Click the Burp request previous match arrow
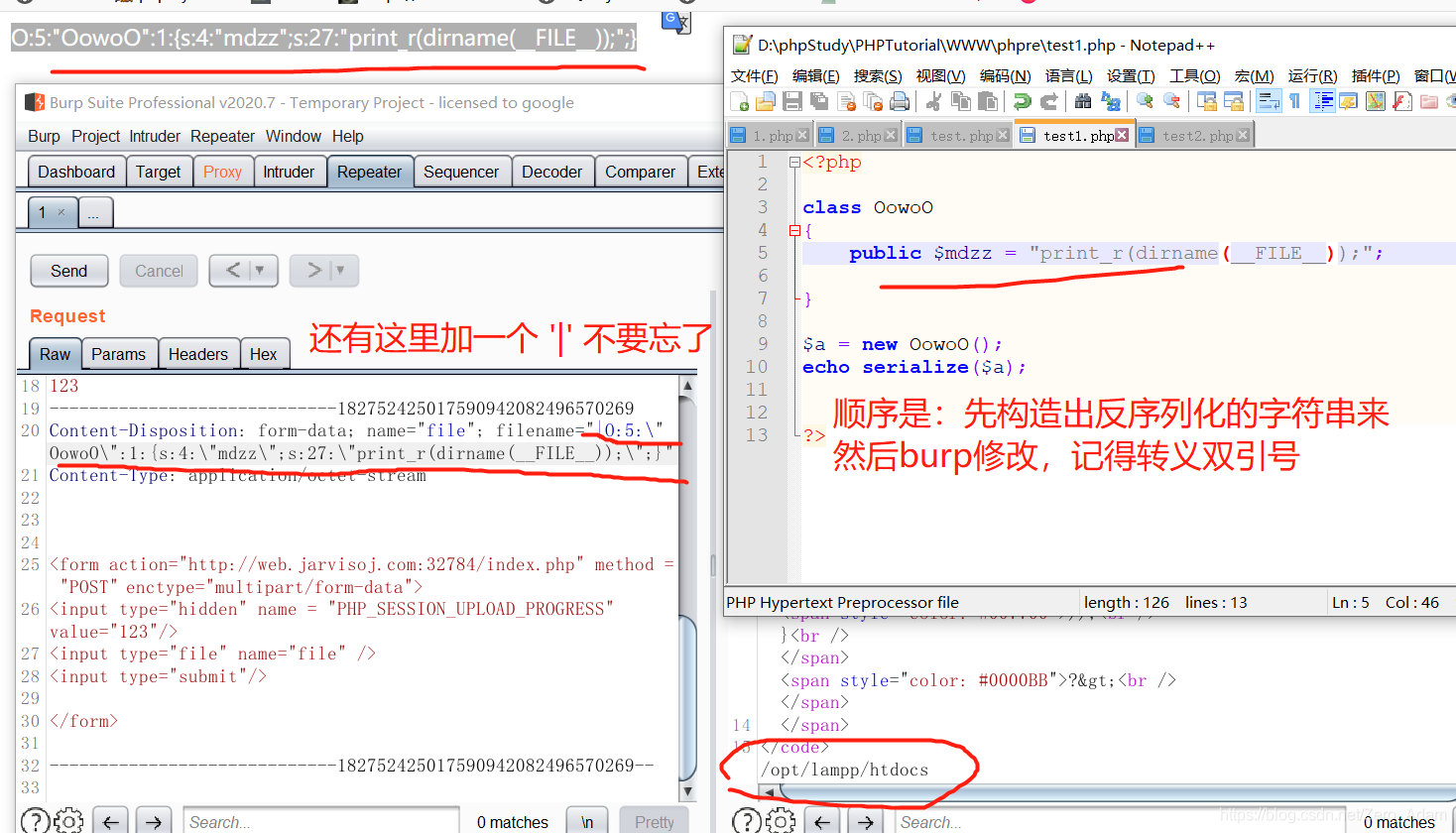This screenshot has height=833, width=1456. [x=111, y=822]
